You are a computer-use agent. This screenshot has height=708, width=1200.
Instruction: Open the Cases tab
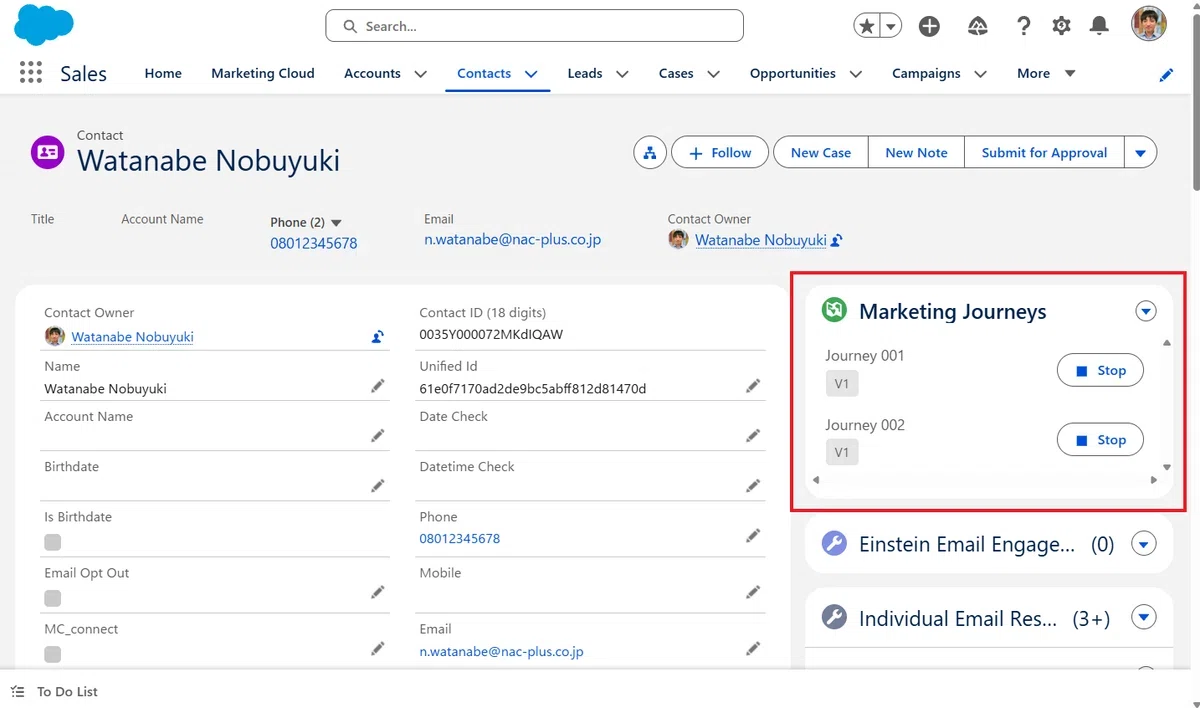676,73
